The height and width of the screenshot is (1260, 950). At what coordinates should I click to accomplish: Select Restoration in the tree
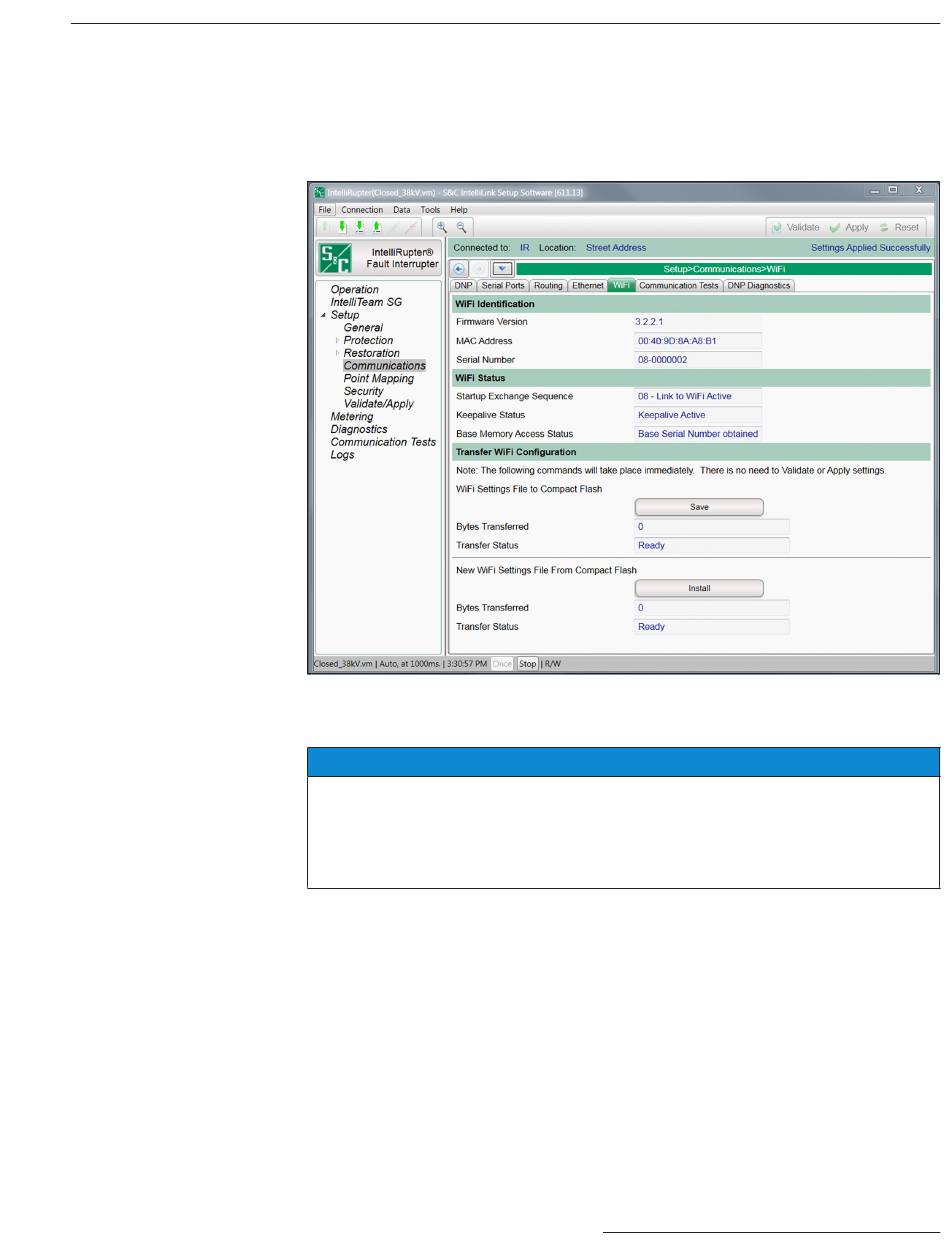point(372,353)
